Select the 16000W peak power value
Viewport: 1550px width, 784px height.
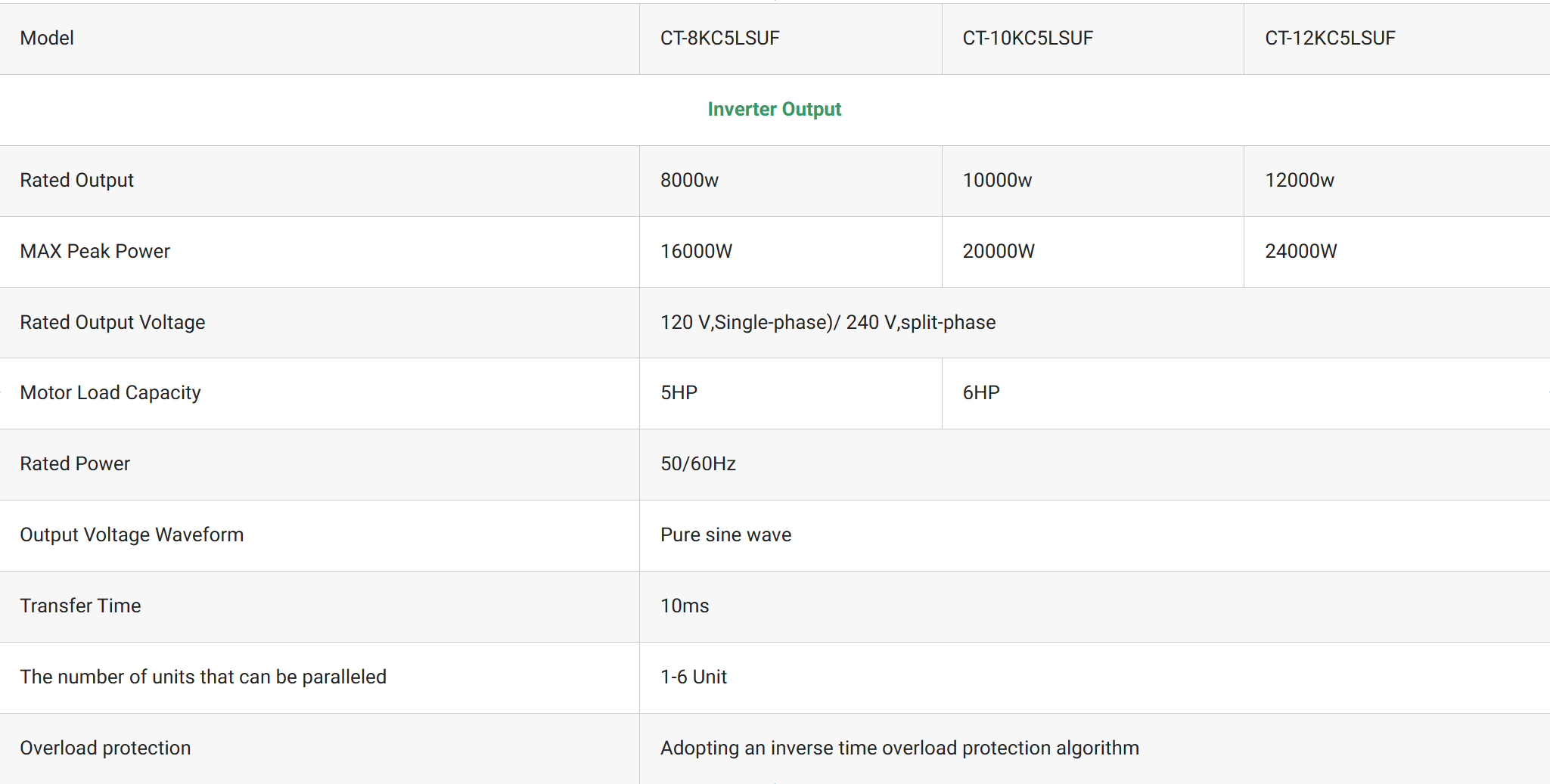pos(696,251)
